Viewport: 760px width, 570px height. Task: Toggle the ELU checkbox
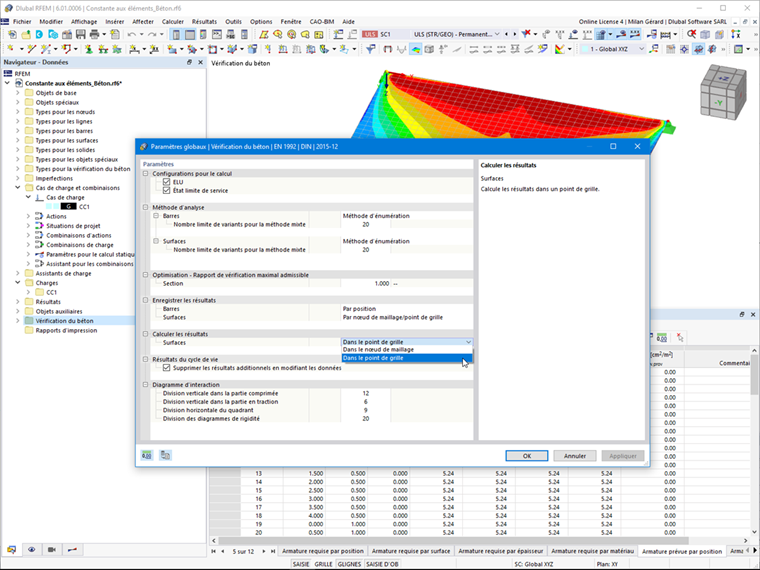[167, 182]
